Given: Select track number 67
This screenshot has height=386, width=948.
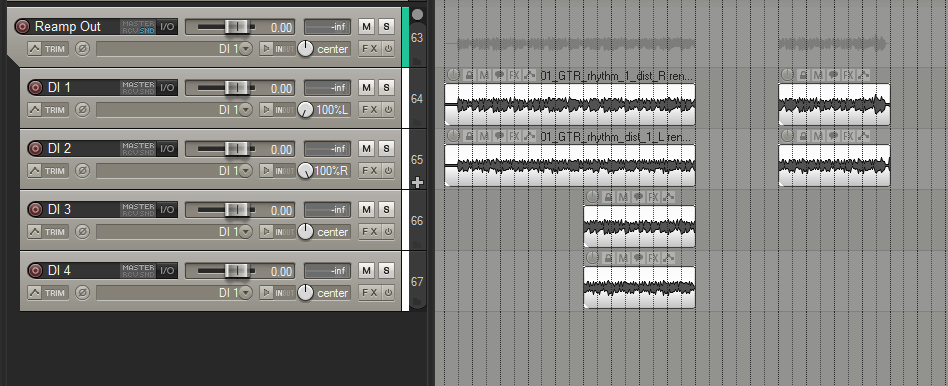Looking at the screenshot, I should pos(417,282).
